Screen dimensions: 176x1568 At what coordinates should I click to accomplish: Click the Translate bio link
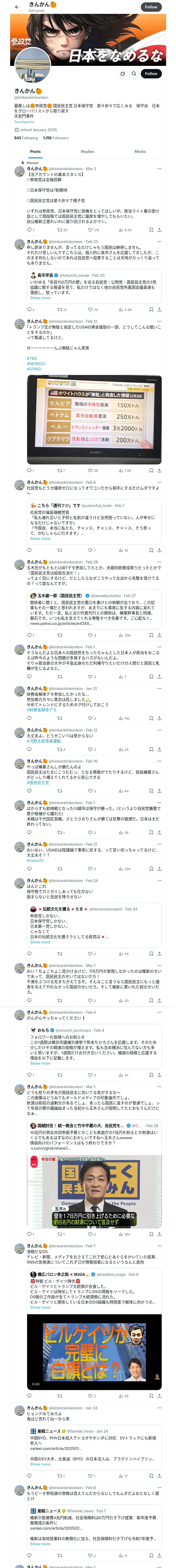point(24,122)
